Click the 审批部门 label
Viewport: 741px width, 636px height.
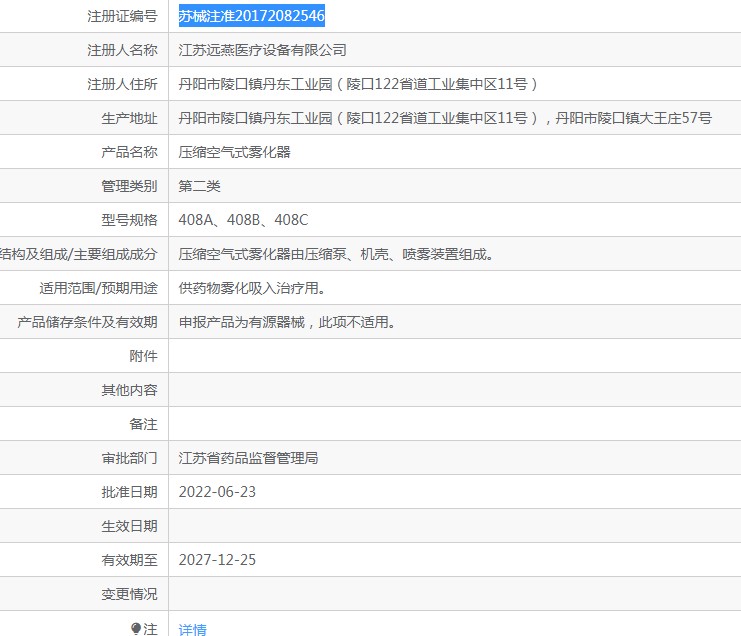coord(129,458)
